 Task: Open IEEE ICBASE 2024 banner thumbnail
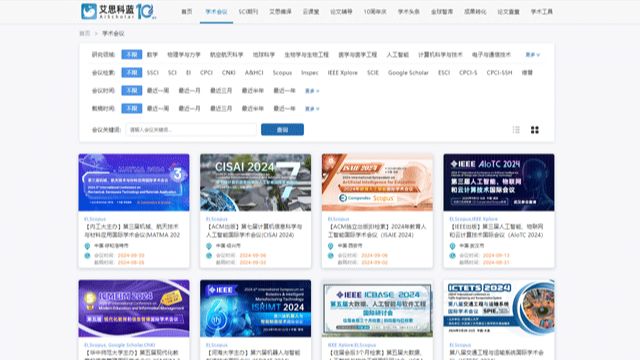tap(377, 308)
